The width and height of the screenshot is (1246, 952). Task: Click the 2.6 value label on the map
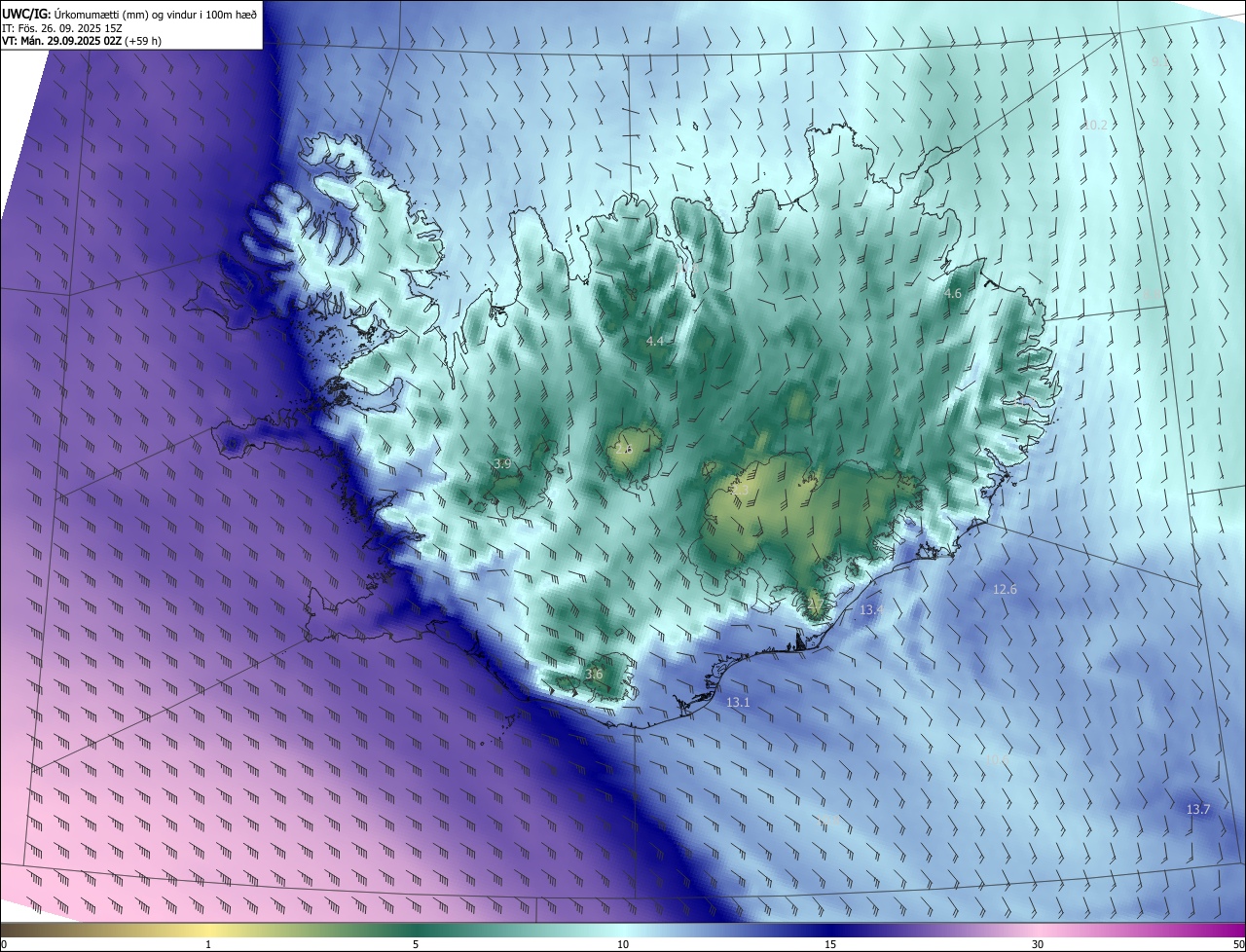pyautogui.click(x=624, y=449)
